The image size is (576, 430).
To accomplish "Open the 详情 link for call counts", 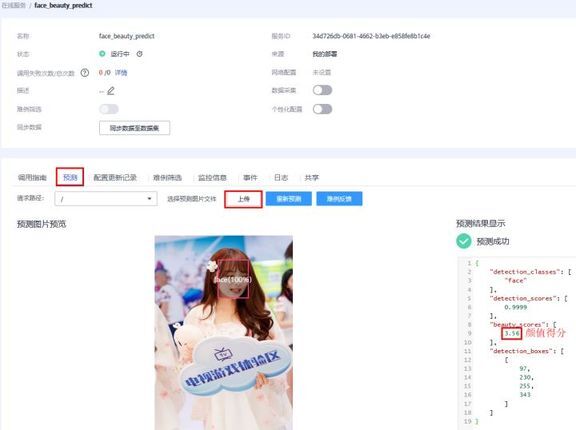I will (121, 73).
